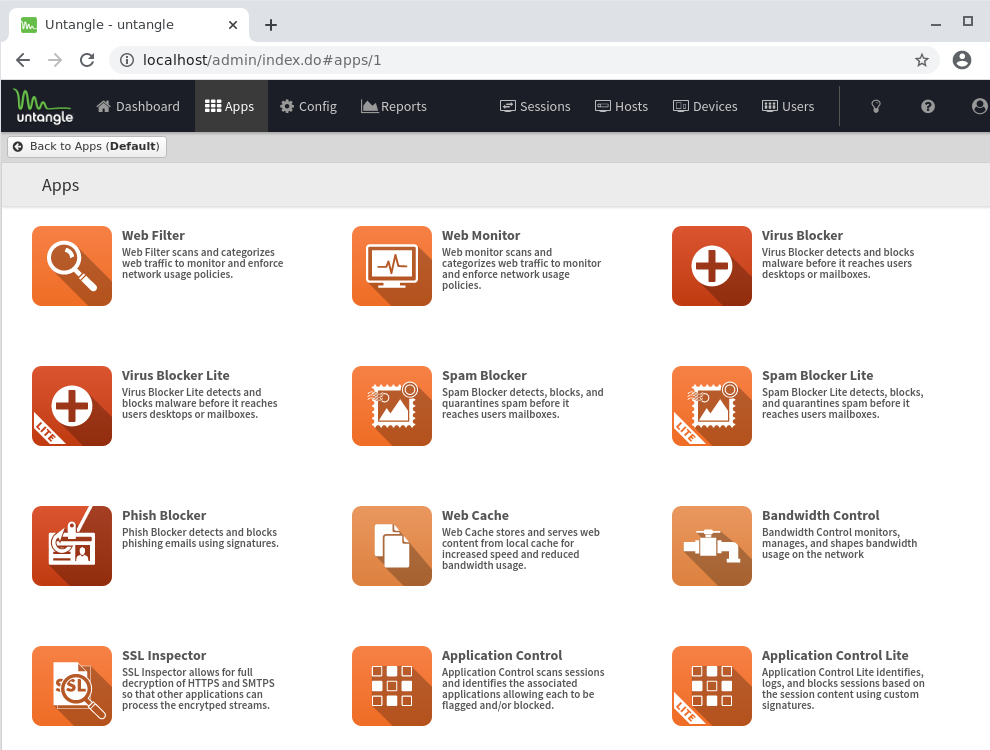The height and width of the screenshot is (750, 990).
Task: Click the Virus Blocker Lite title
Action: [176, 376]
